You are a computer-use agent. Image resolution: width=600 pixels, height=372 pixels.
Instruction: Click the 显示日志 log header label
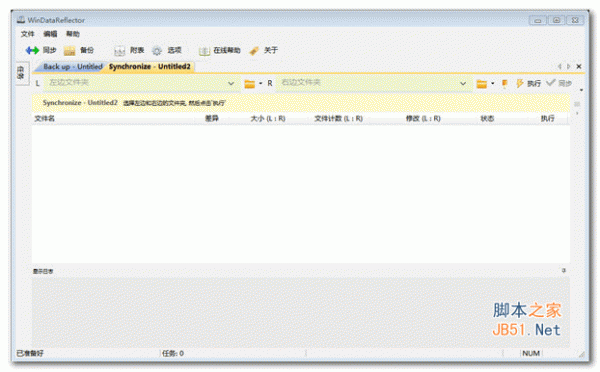point(43,271)
